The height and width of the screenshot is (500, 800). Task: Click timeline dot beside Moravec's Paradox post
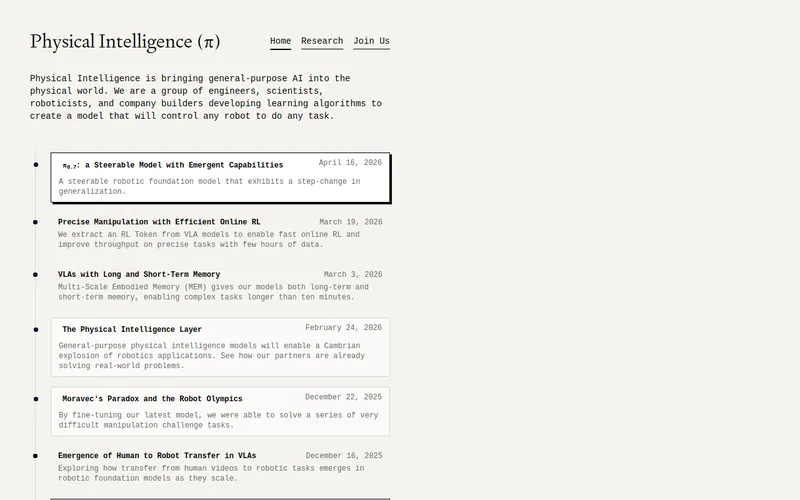coord(36,399)
